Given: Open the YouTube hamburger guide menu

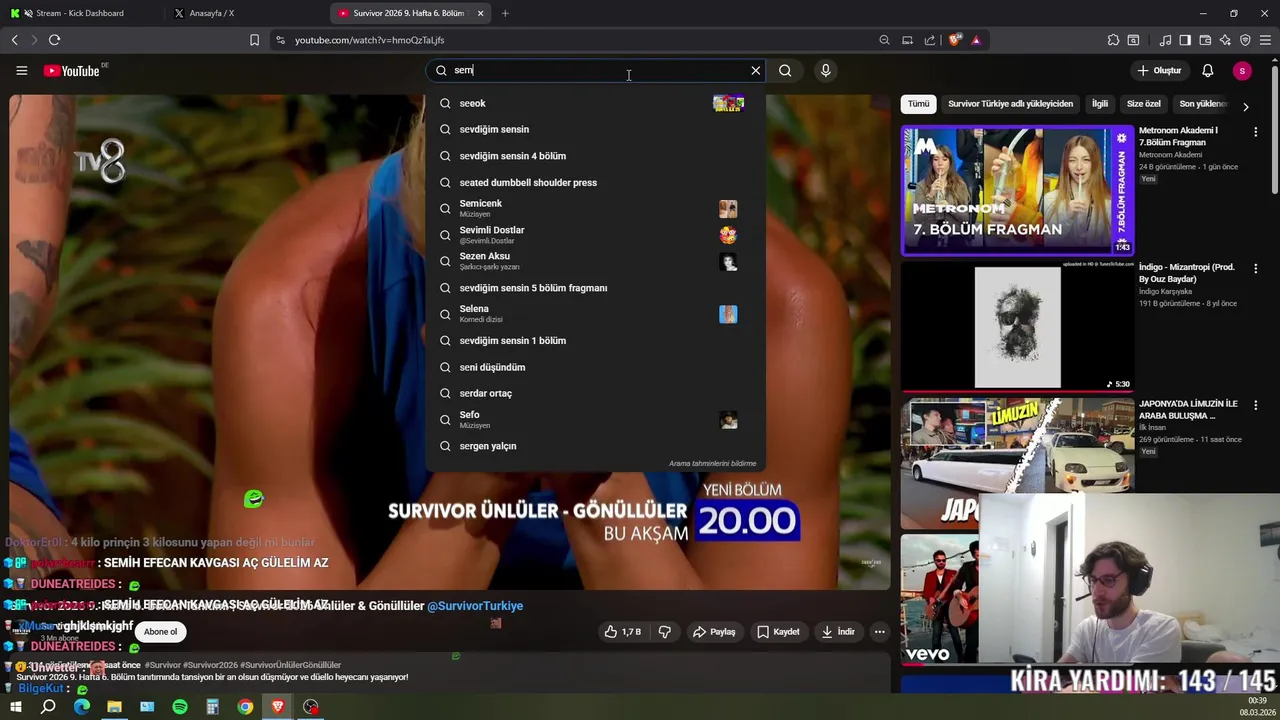Looking at the screenshot, I should click(x=21, y=71).
